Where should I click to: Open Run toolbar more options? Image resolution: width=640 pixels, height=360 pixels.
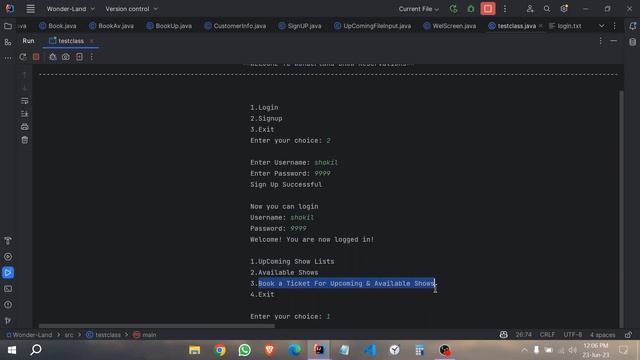pyautogui.click(x=92, y=57)
